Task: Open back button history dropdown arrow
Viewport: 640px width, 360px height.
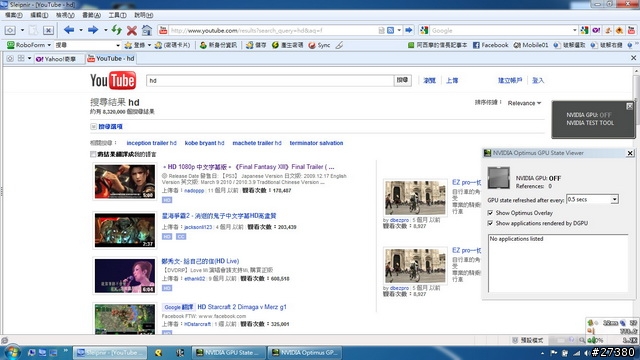Action: (x=81, y=30)
